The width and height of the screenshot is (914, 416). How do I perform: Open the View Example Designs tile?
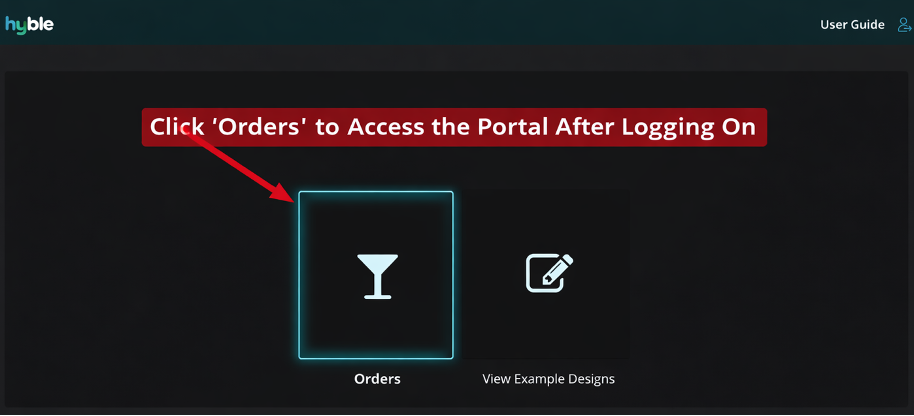point(549,273)
